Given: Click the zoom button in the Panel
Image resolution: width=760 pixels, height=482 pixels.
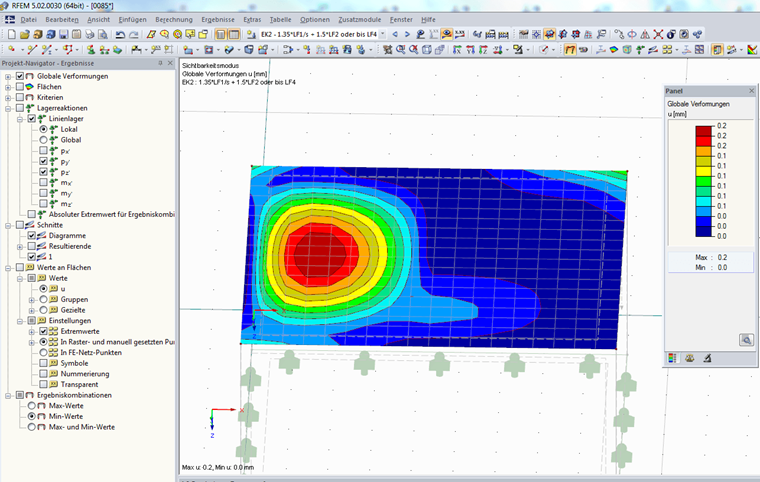Looking at the screenshot, I should point(746,340).
